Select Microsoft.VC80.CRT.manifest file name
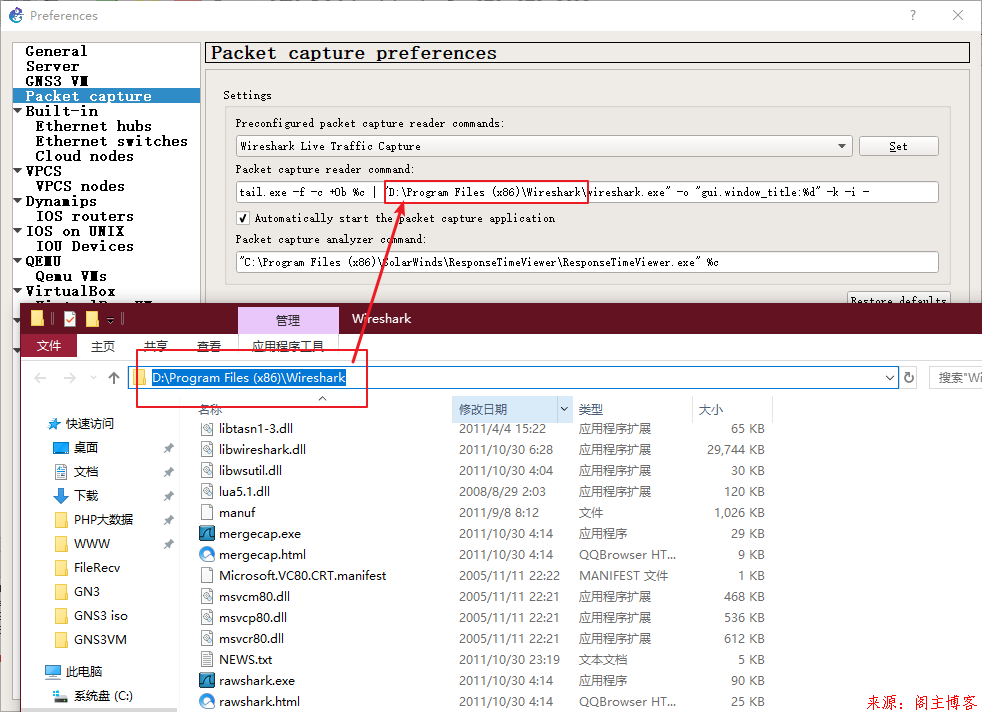Viewport: 982px width, 712px height. [302, 575]
